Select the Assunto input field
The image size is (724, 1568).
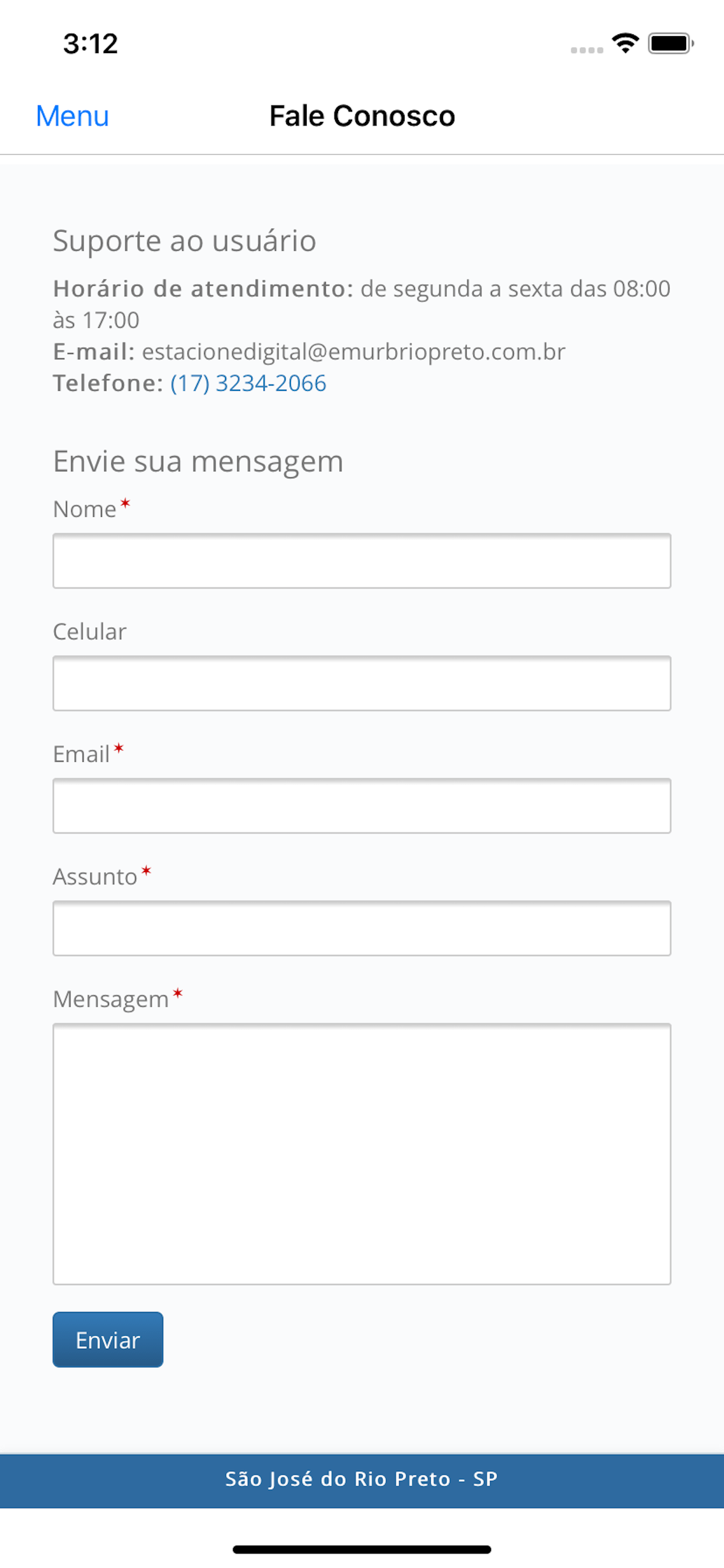click(362, 928)
